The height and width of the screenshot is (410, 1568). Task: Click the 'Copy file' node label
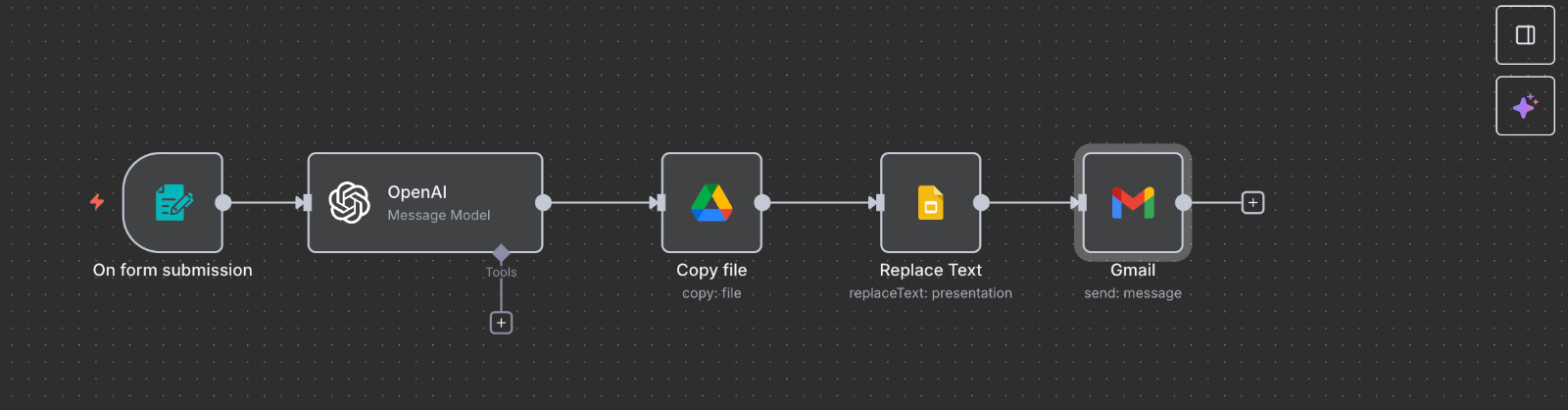711,270
